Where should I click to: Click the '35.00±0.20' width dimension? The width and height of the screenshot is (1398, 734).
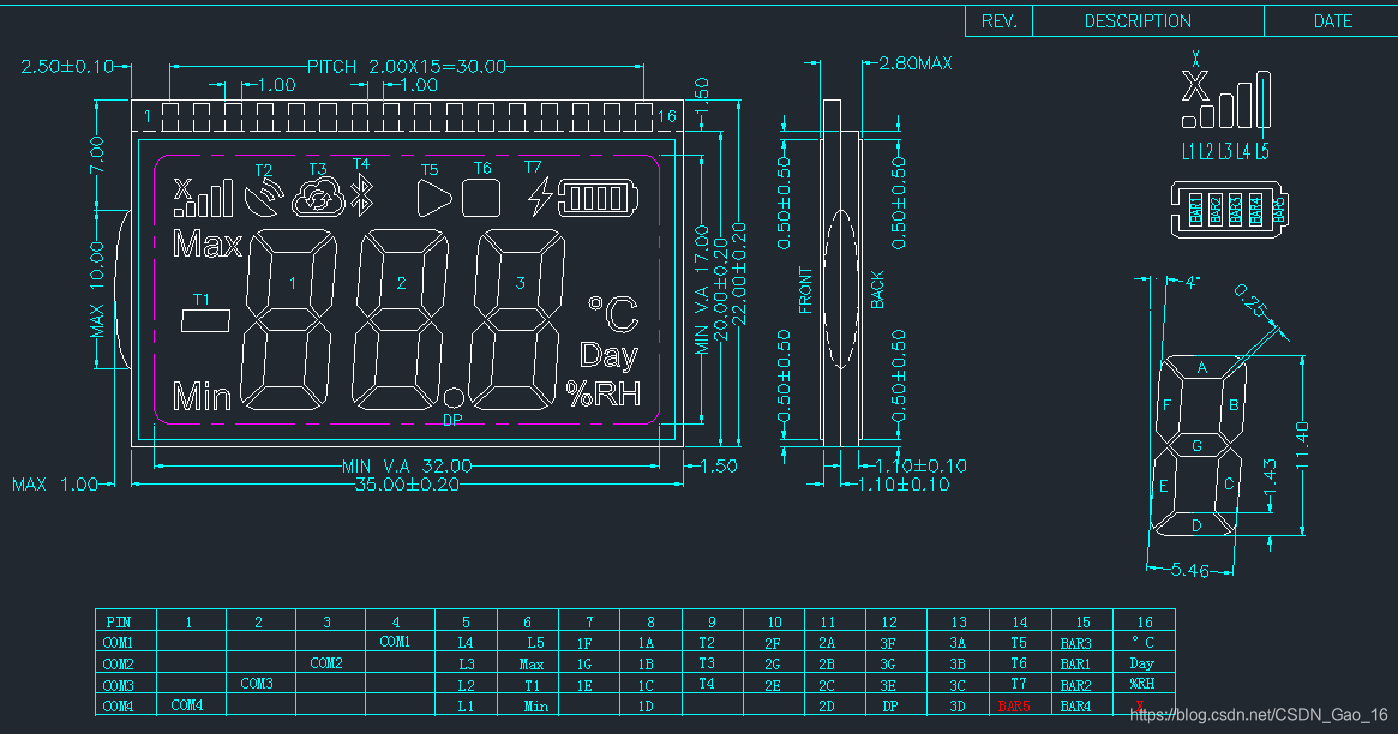point(407,485)
